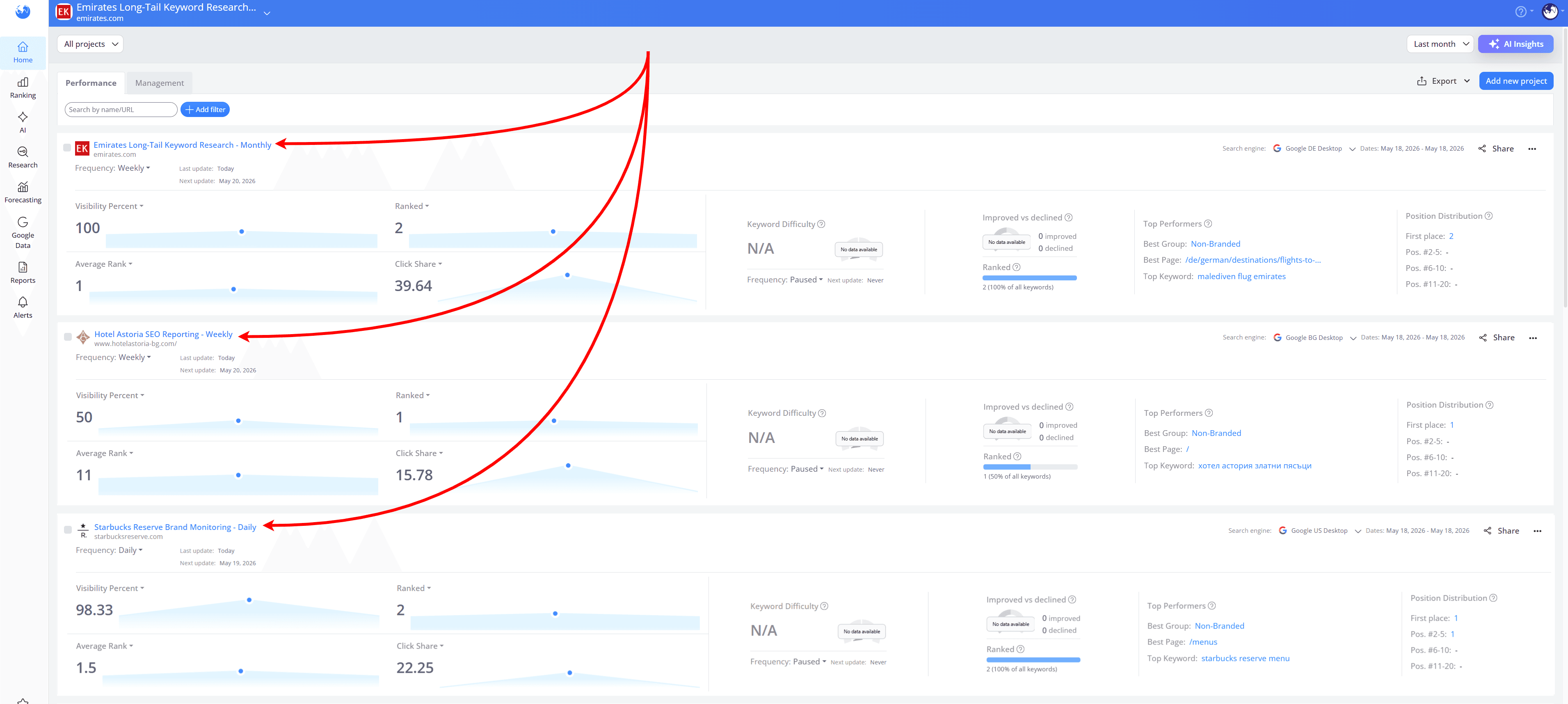Click Keyword Difficulty help icon in Emirates card
Viewport: 1568px width, 704px height.
point(821,224)
